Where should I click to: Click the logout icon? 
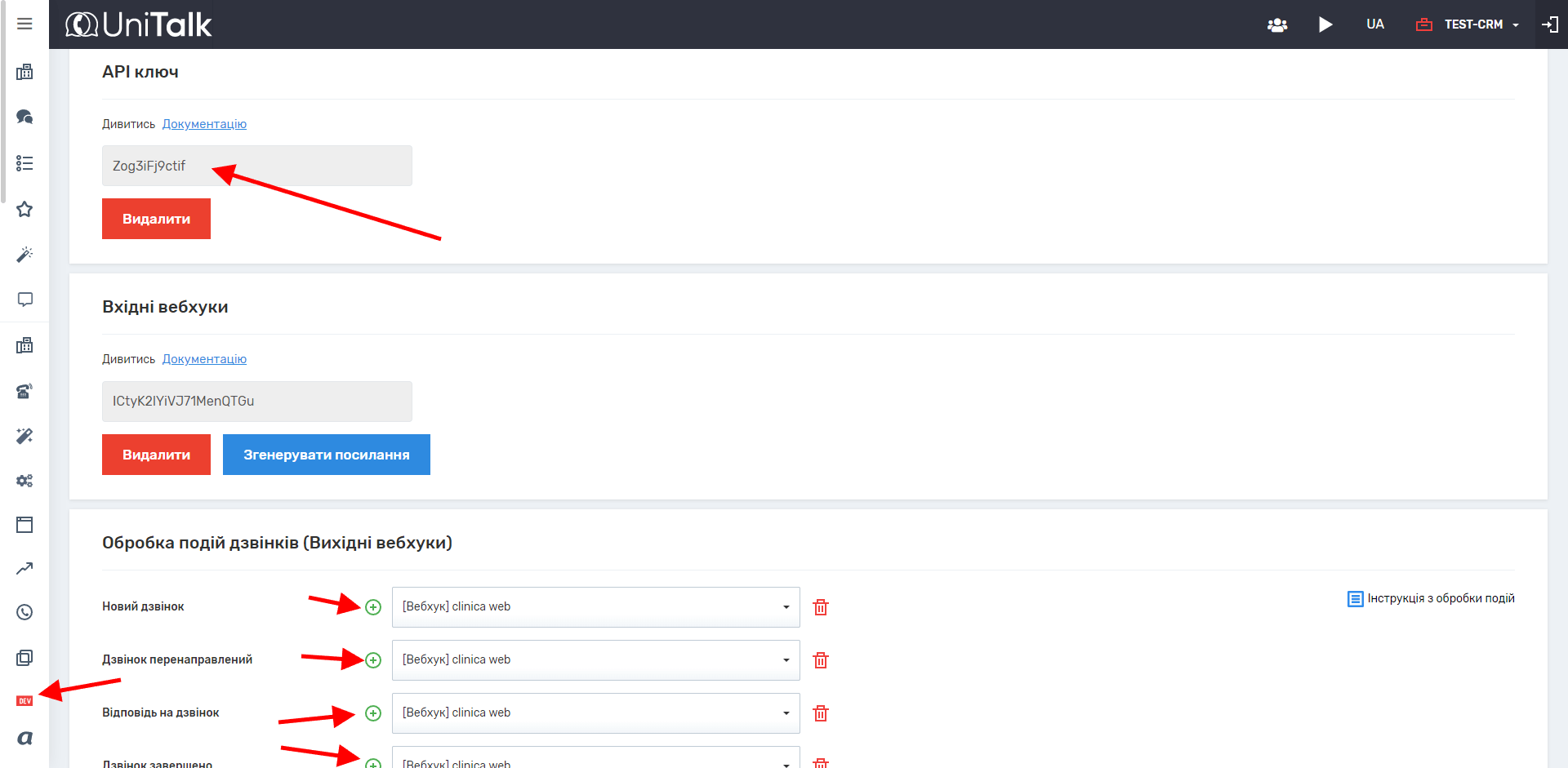click(1549, 24)
